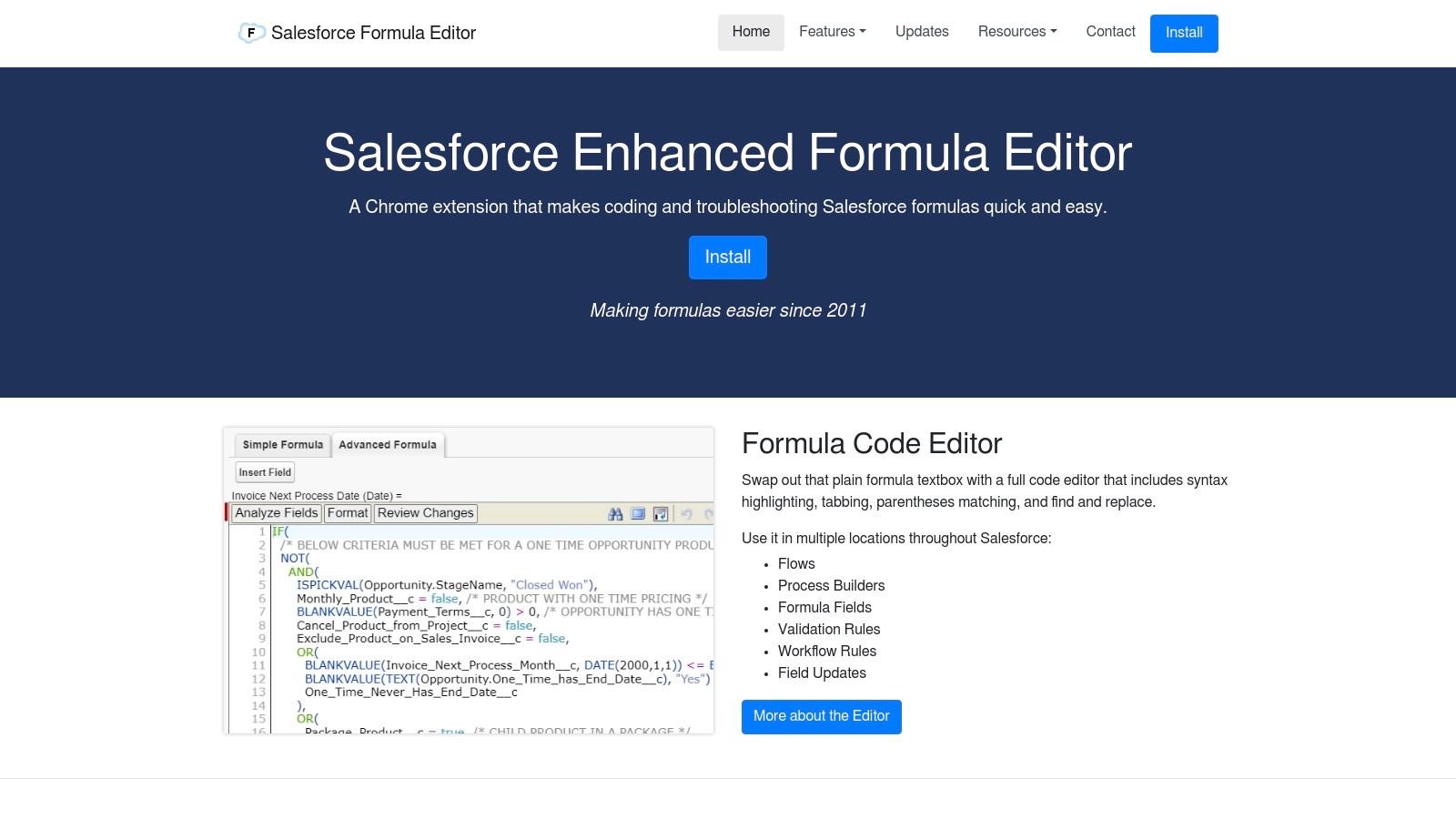Click the Format button in the editor
Viewport: 1456px width, 819px height.
click(348, 513)
